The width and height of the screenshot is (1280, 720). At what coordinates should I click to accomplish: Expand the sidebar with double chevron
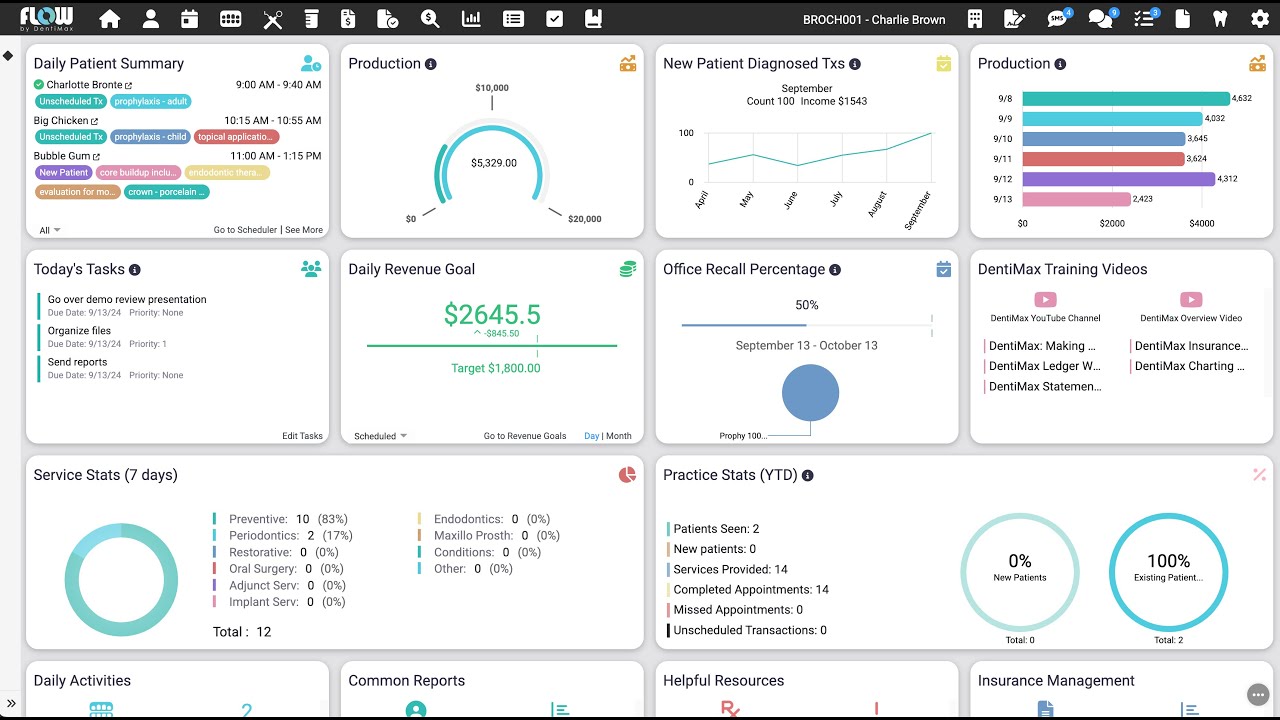point(11,703)
